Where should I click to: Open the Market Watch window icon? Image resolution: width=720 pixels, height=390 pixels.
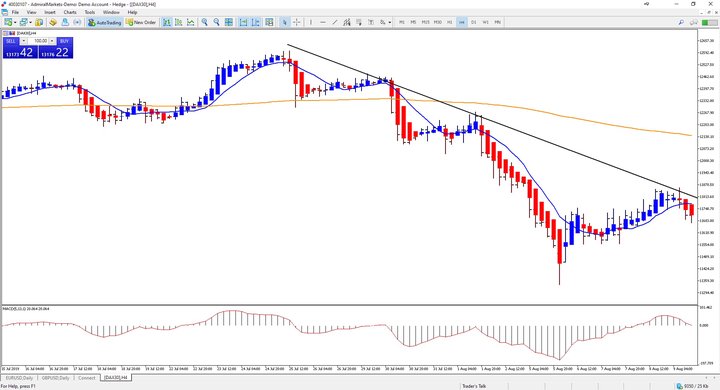coord(39,22)
